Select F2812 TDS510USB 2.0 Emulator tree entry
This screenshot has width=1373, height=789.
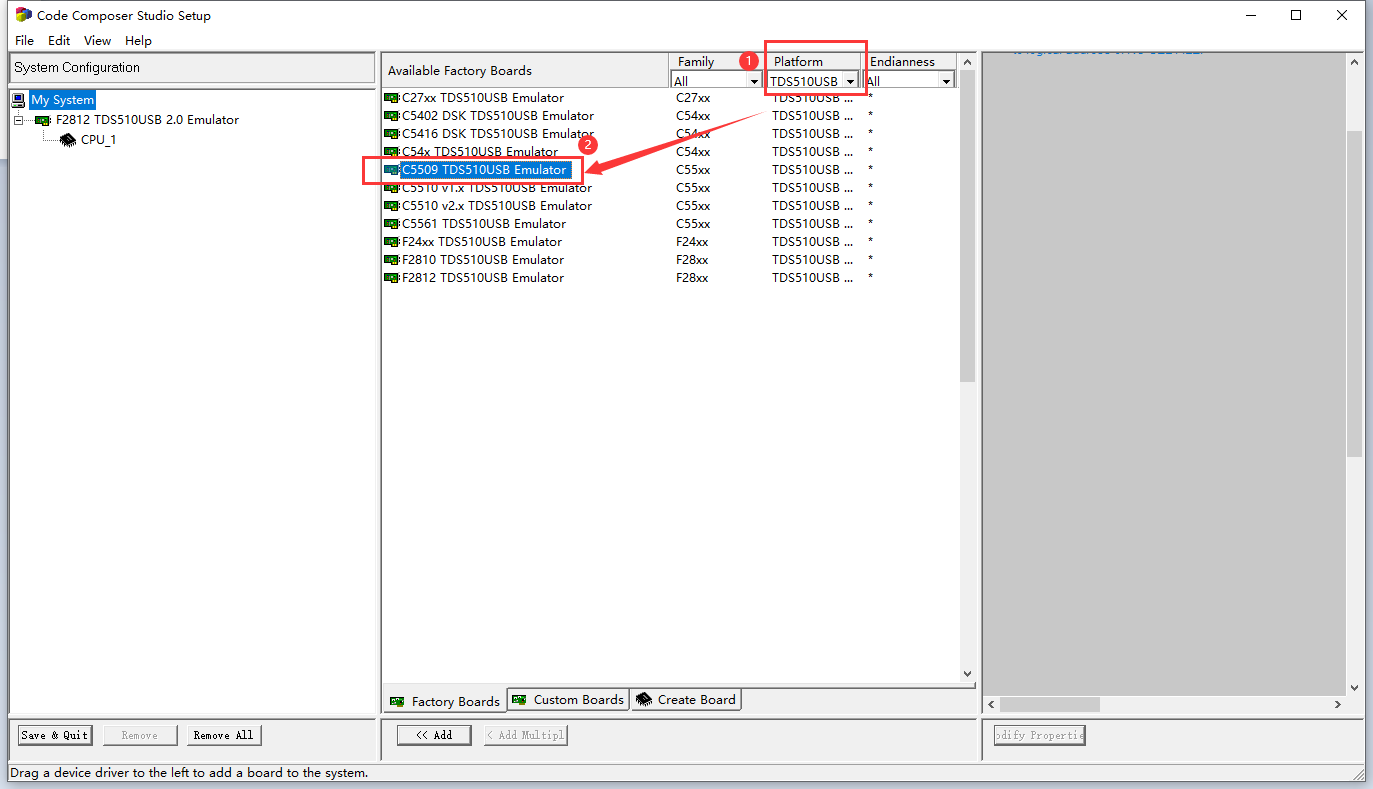tap(147, 120)
